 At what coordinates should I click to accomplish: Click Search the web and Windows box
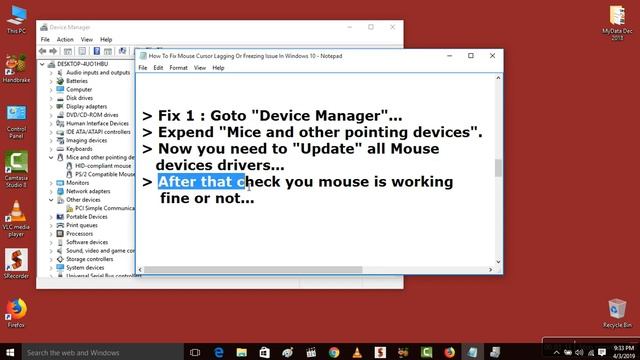pyautogui.click(x=102, y=352)
